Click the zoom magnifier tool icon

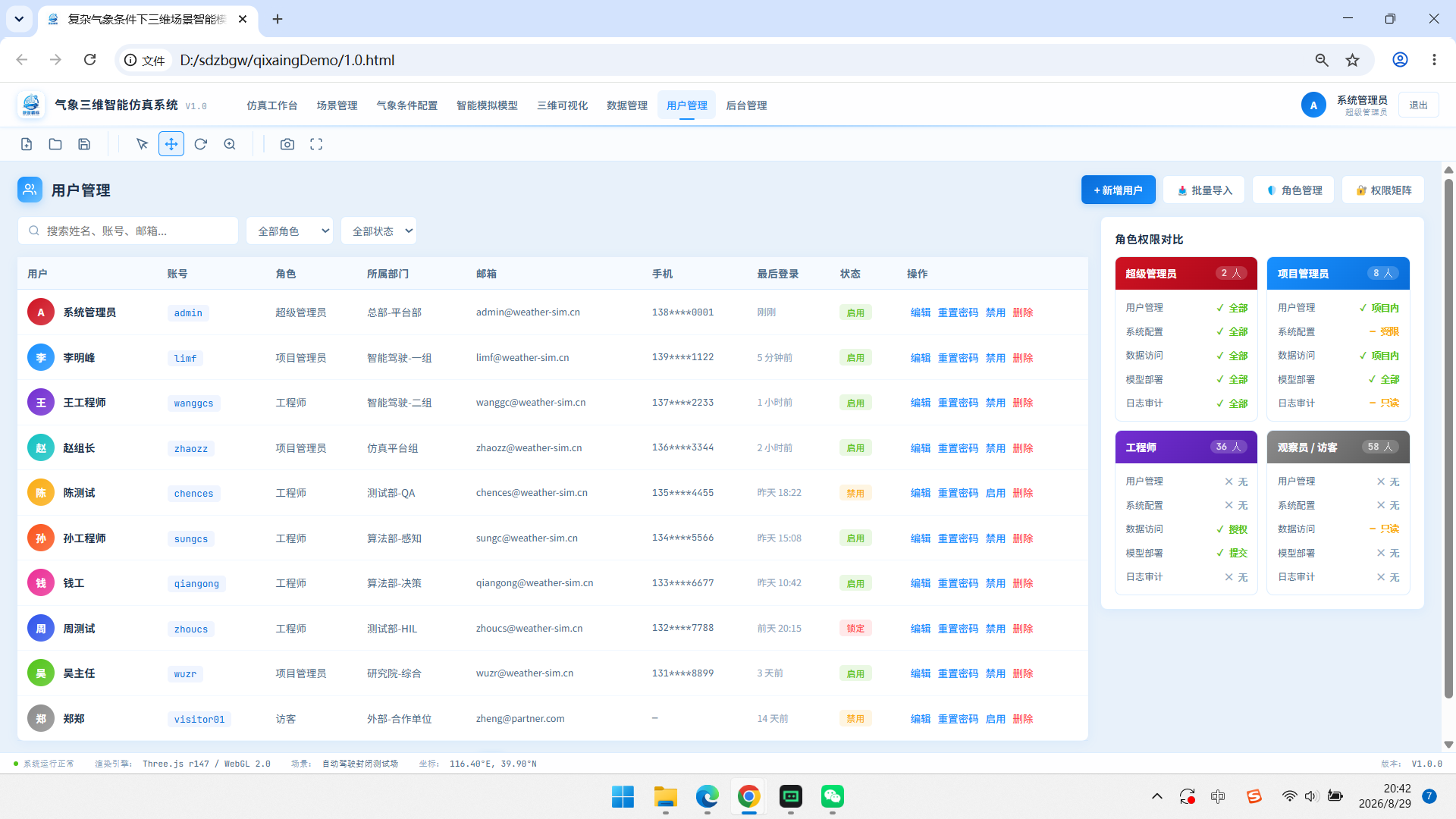pyautogui.click(x=230, y=144)
